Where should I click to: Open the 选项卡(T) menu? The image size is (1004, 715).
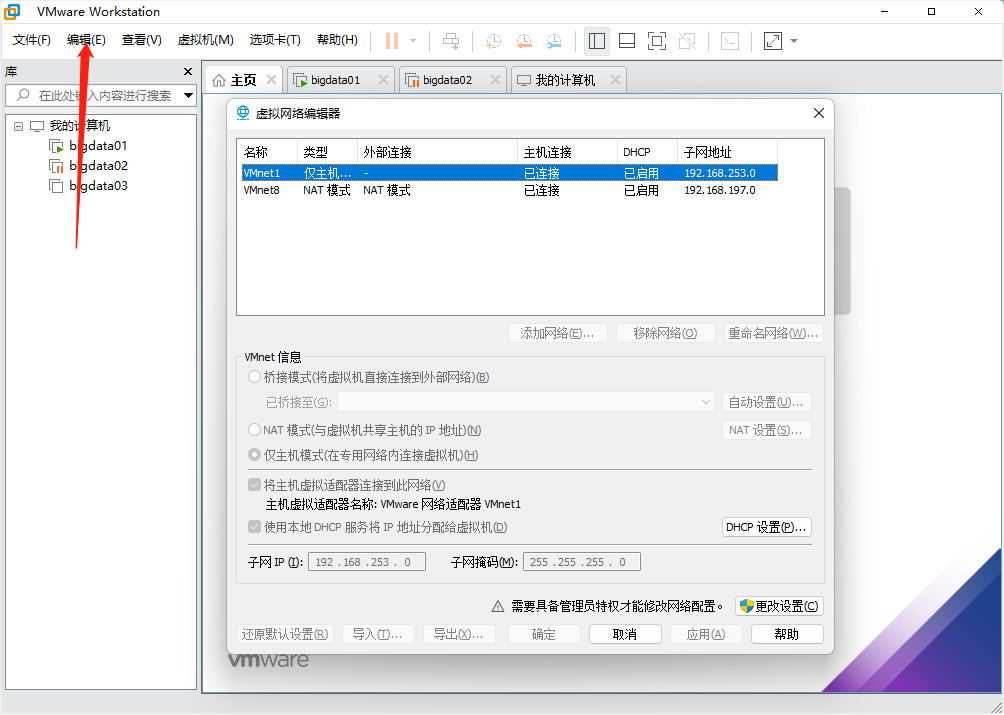[275, 40]
